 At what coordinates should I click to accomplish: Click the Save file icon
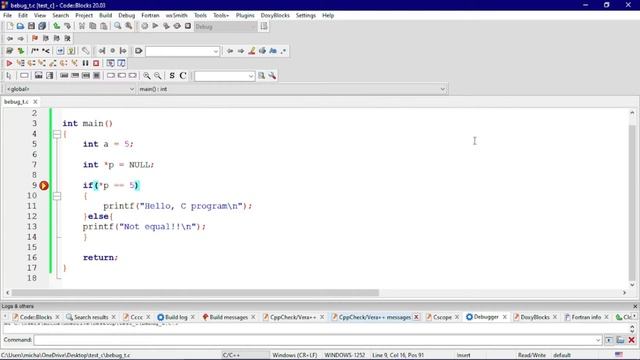[x=31, y=26]
